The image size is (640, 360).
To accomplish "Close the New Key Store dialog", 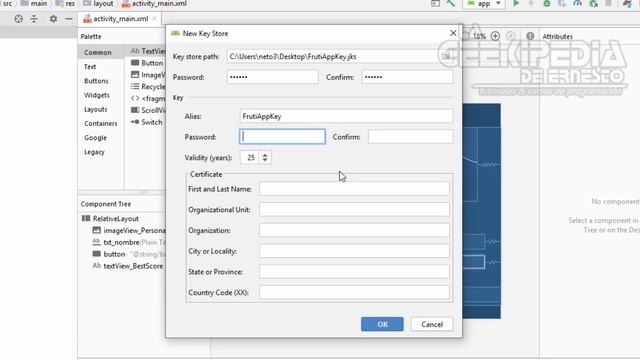I will tap(453, 33).
